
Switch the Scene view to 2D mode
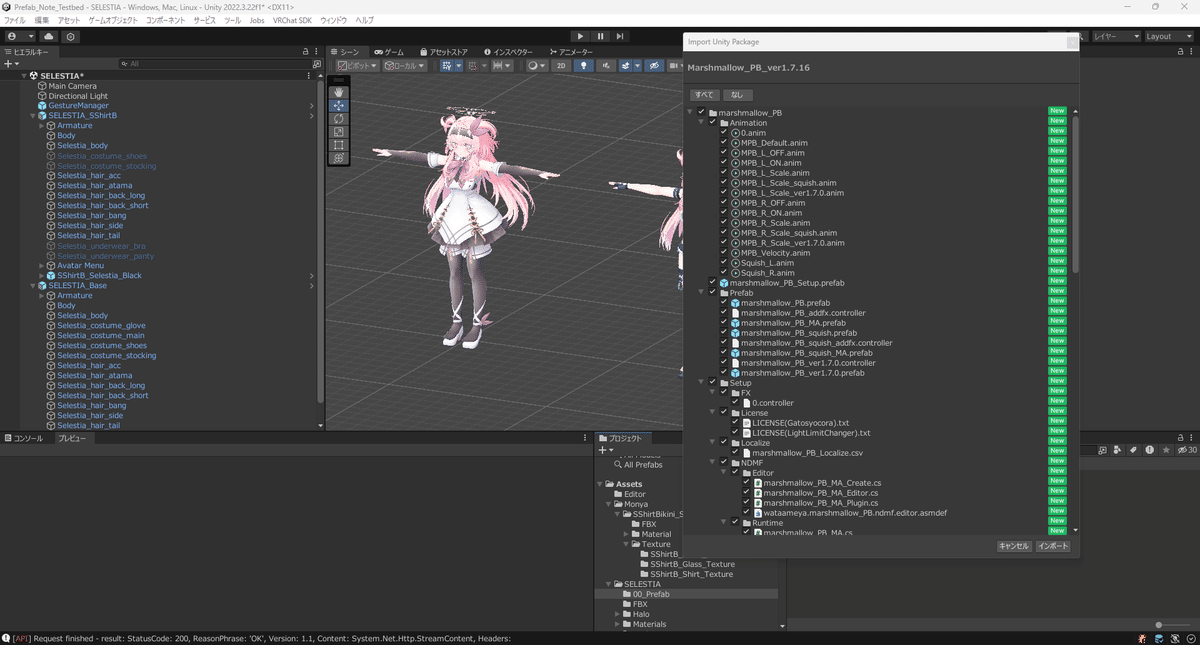pos(560,65)
